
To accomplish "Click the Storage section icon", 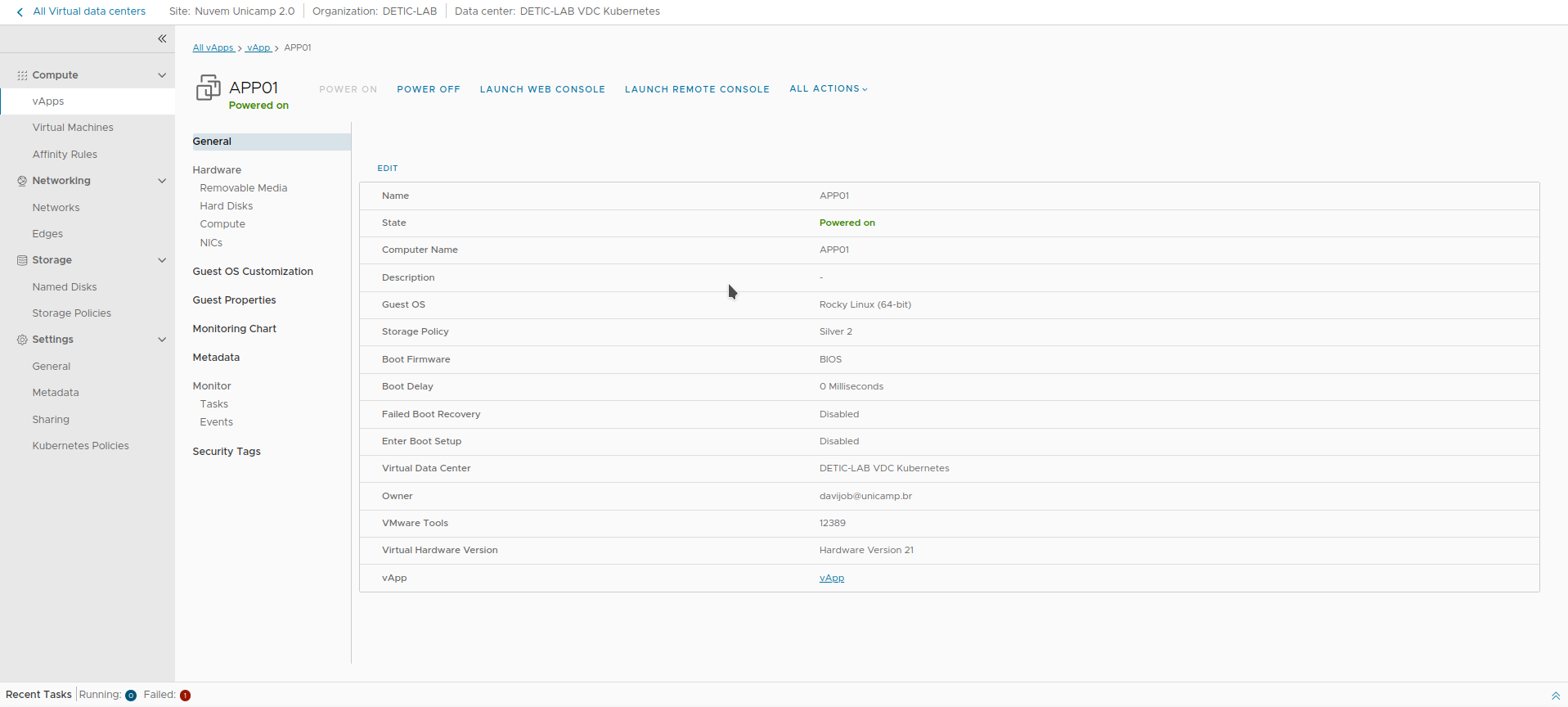I will point(22,260).
